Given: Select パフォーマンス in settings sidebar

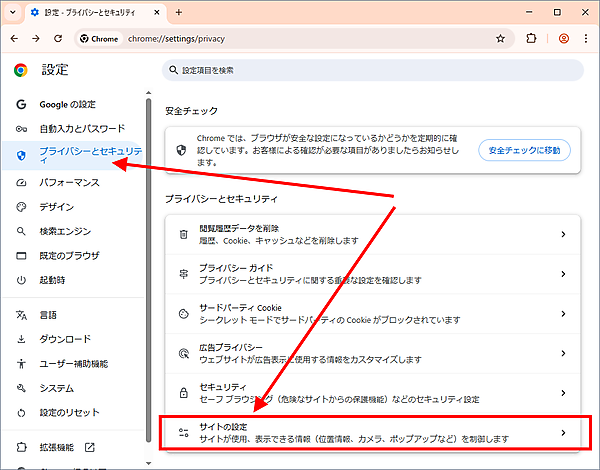Looking at the screenshot, I should tap(69, 183).
